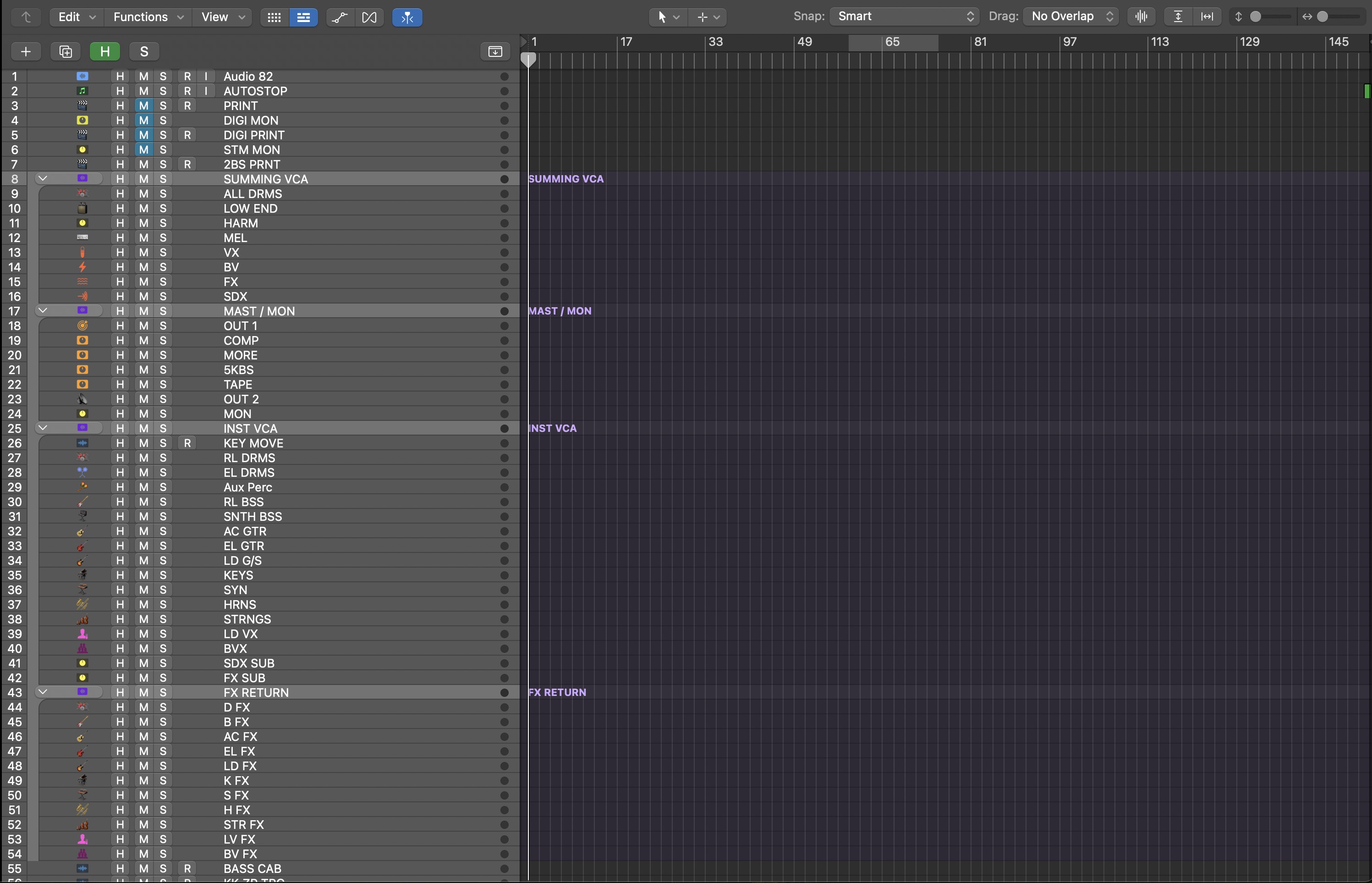The width and height of the screenshot is (1372, 883).
Task: Click the STRNGS track strings icon
Action: (x=82, y=619)
